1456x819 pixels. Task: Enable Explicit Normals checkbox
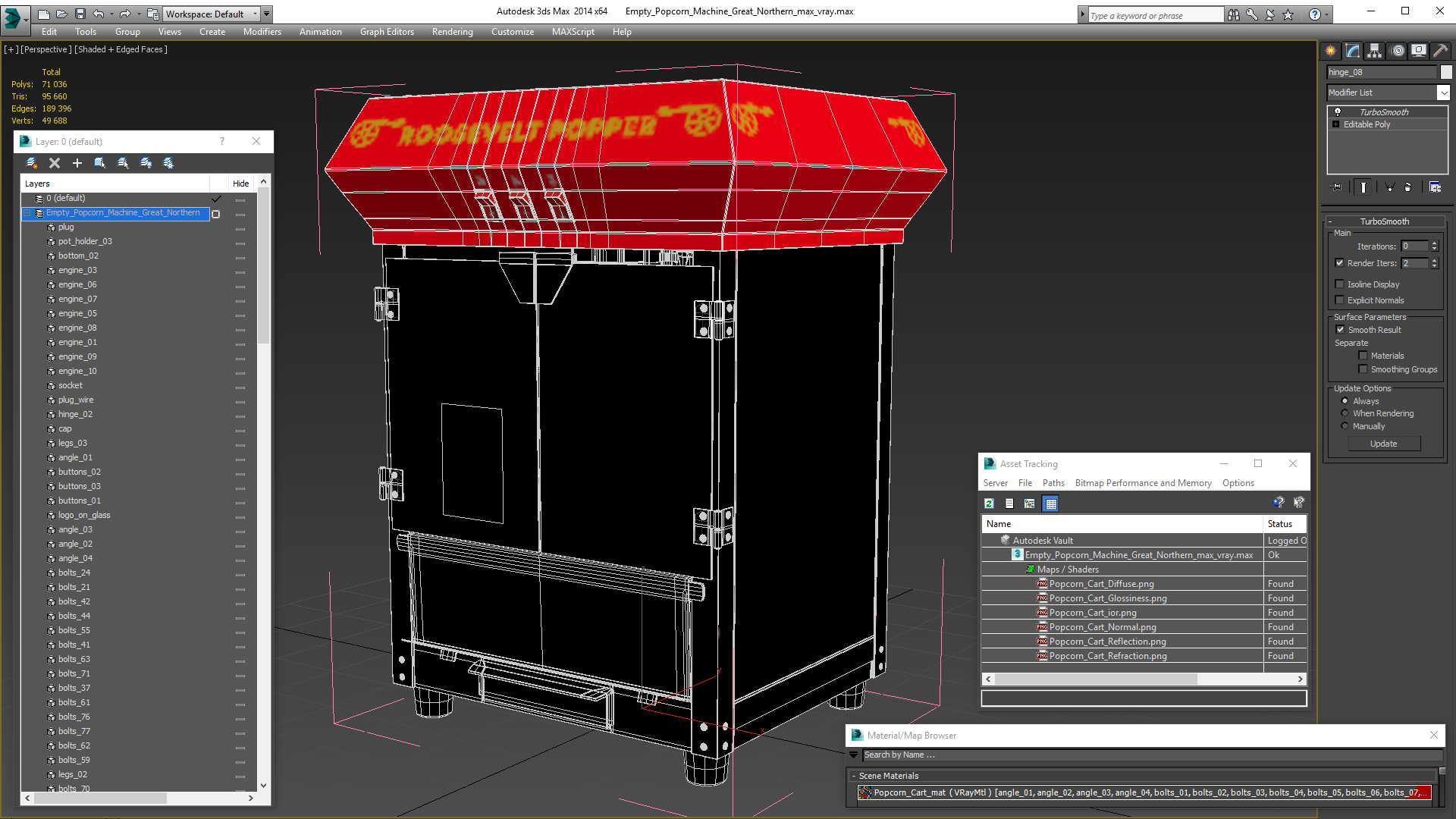(1339, 300)
